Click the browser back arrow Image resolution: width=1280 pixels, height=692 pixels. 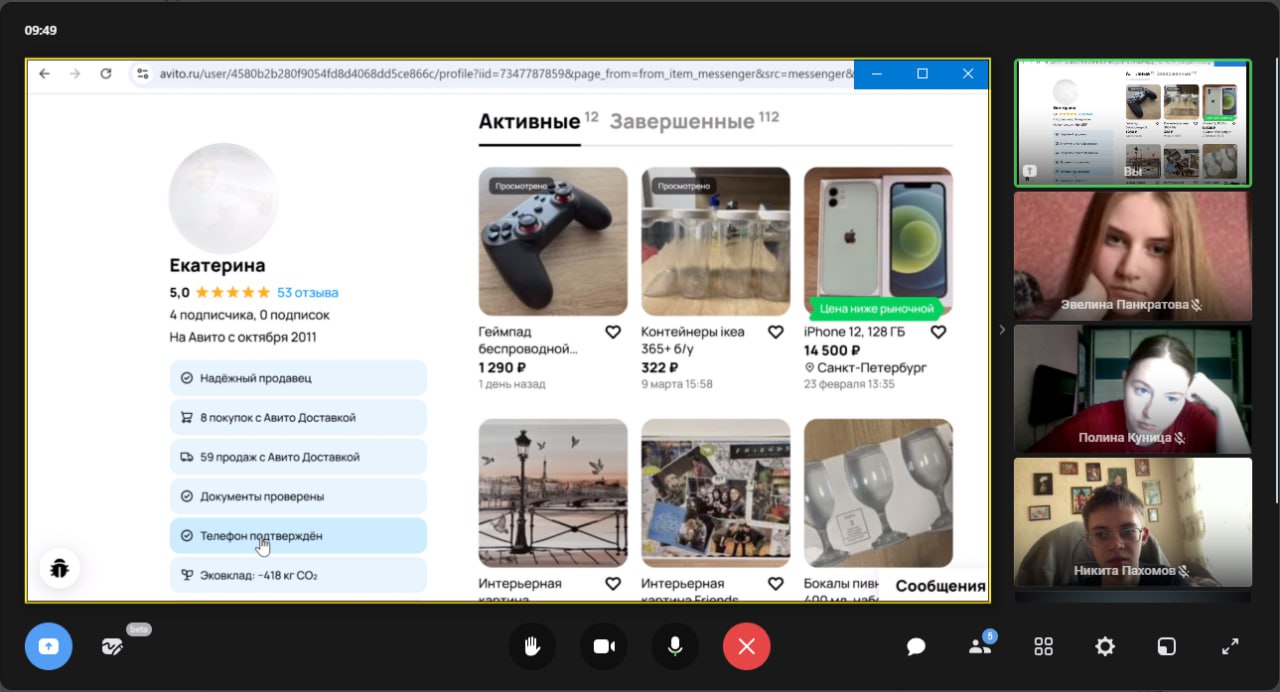[44, 74]
